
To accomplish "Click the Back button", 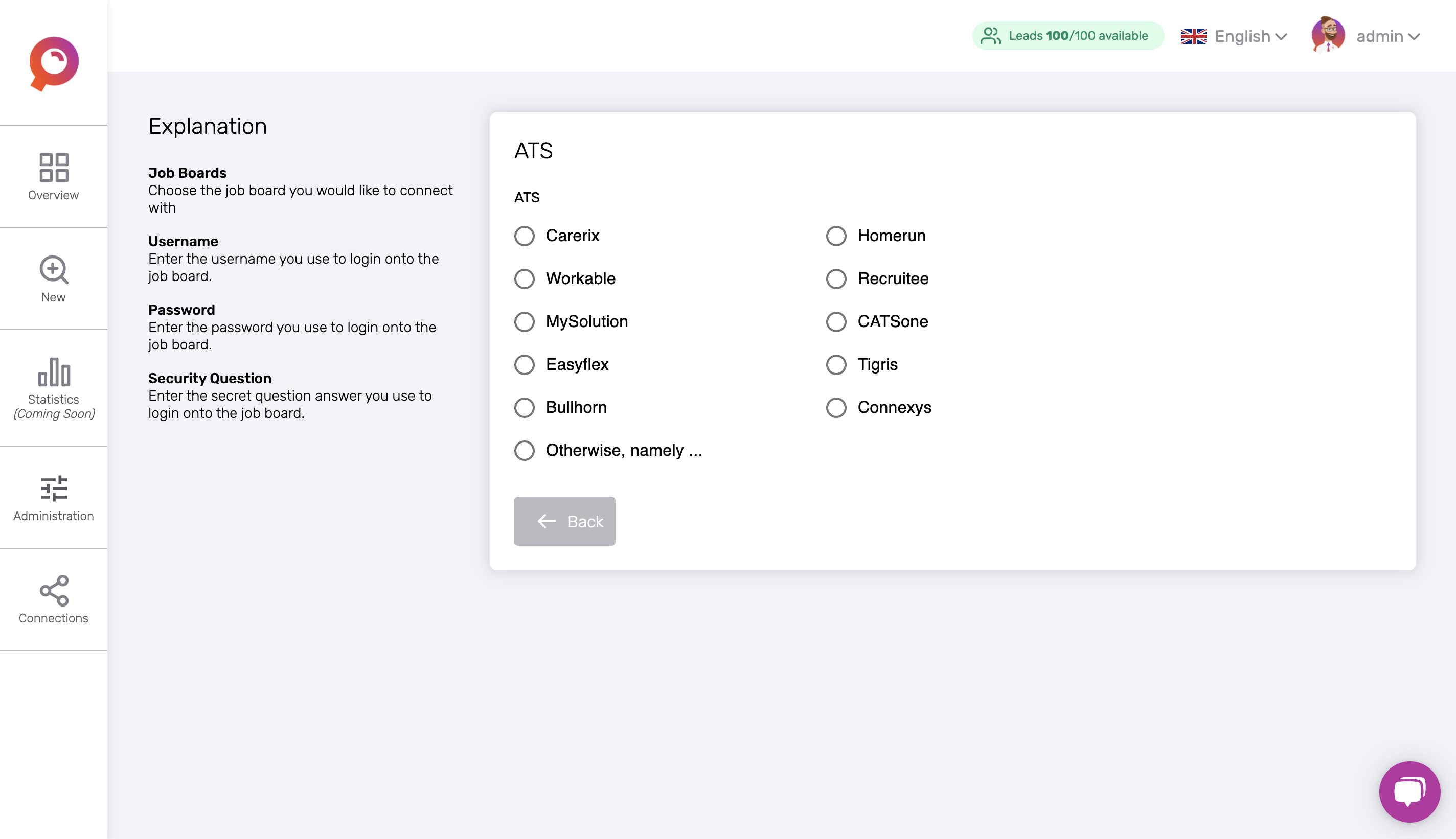I will (x=564, y=521).
